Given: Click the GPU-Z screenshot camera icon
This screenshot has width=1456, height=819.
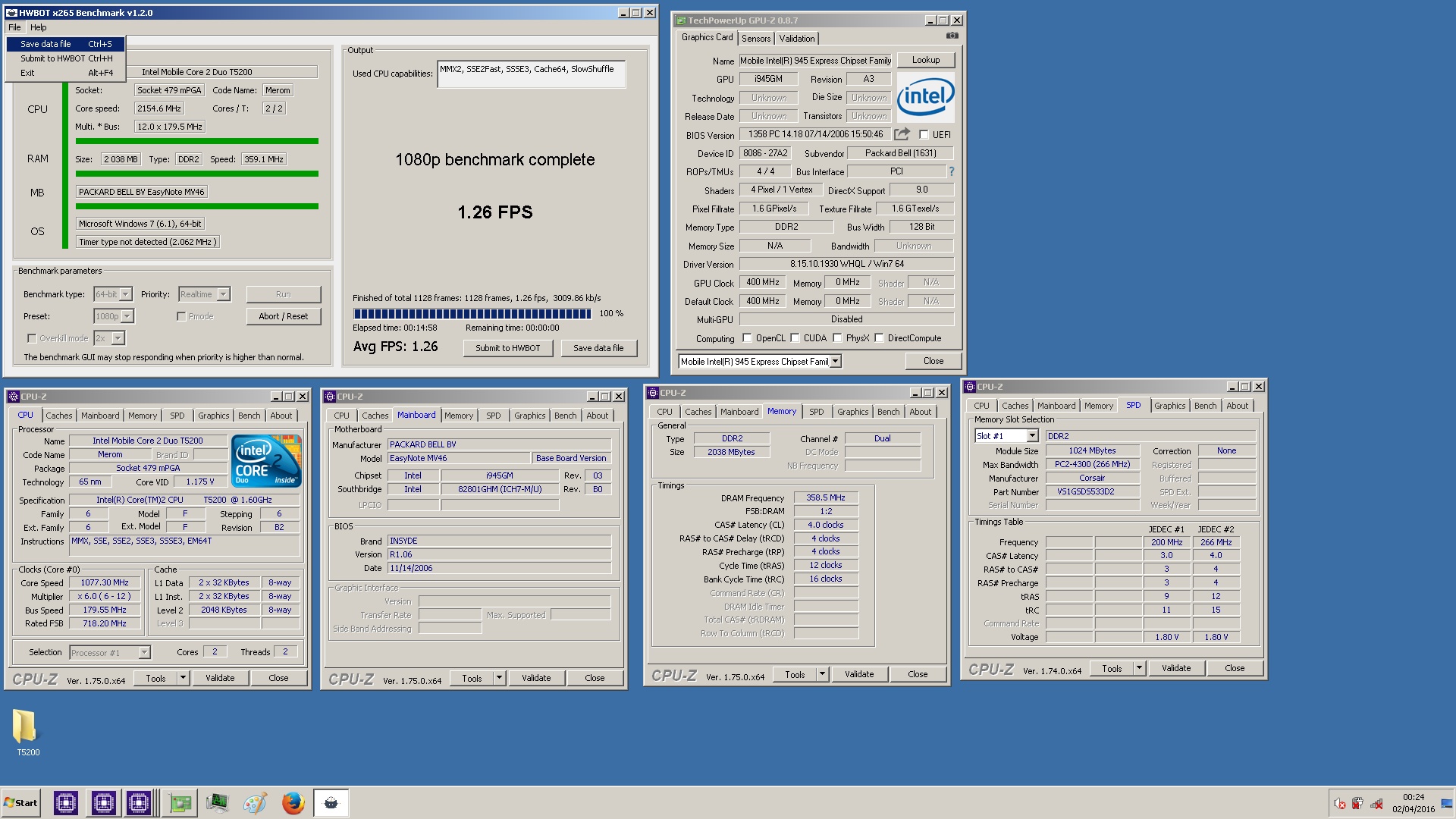Looking at the screenshot, I should [x=952, y=36].
